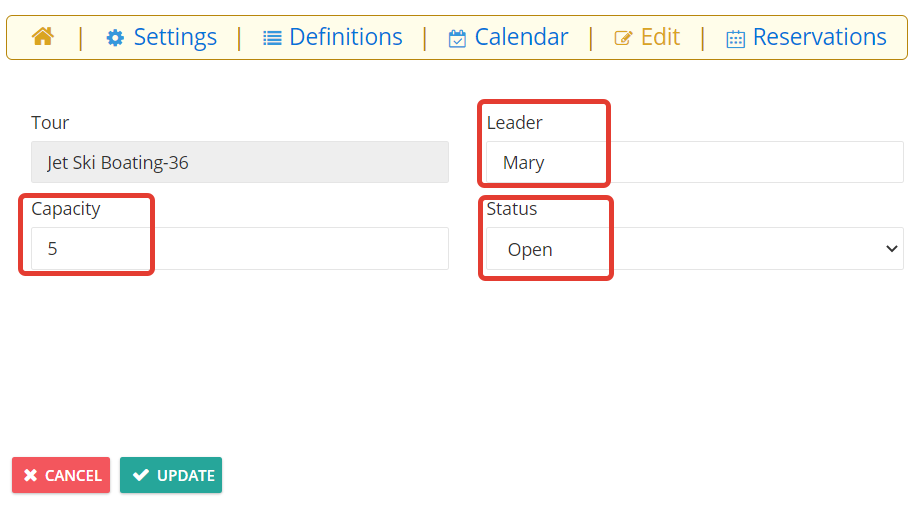Viewport: 920px width, 510px height.
Task: Click the disabled Tour name field
Action: tap(240, 162)
